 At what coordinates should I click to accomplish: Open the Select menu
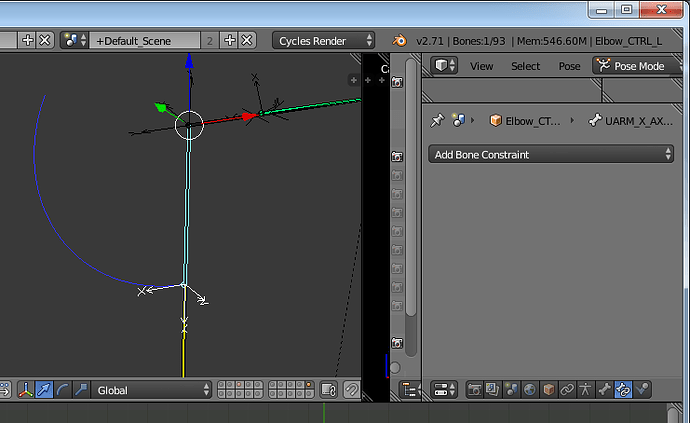[x=525, y=66]
